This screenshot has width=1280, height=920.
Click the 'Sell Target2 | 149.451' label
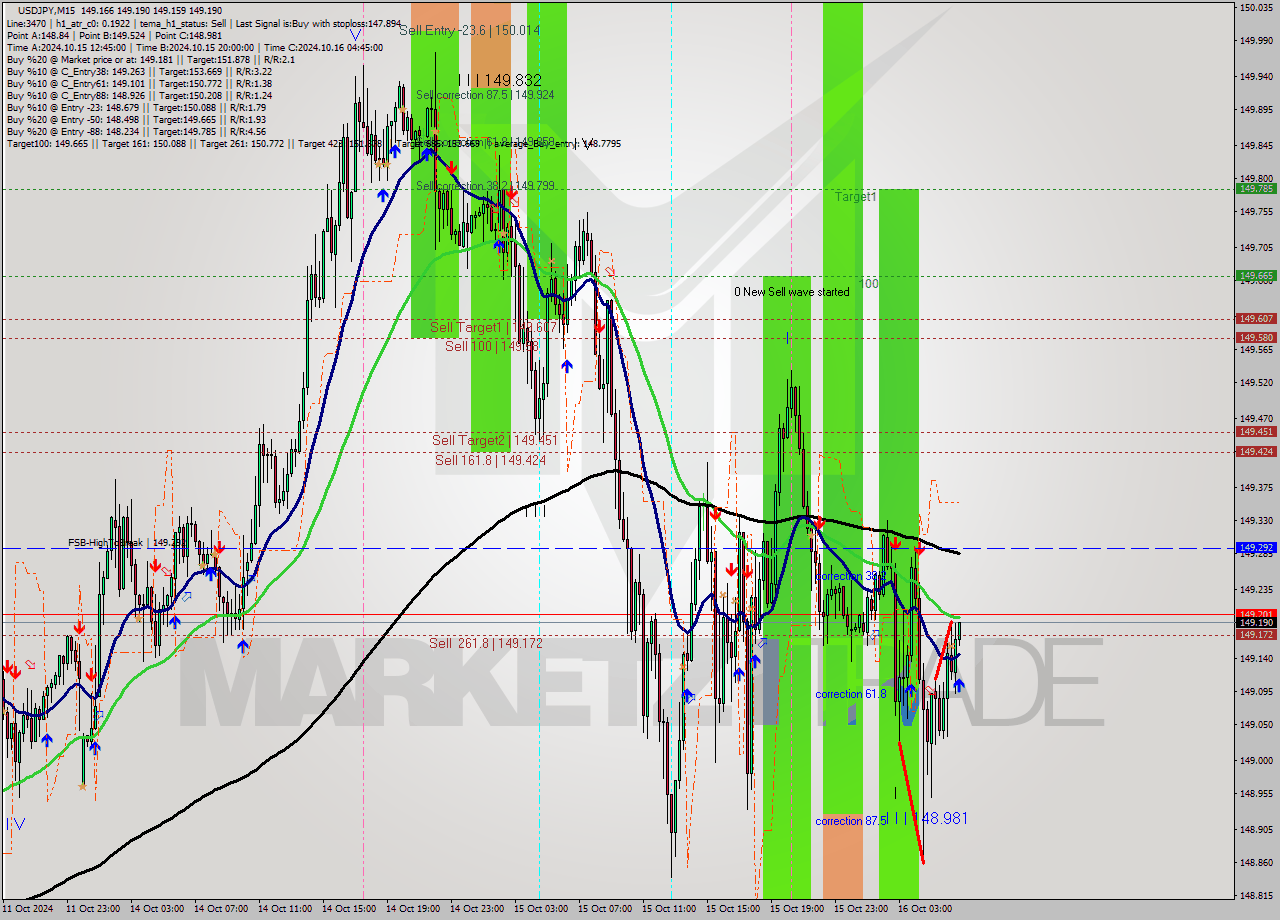point(495,440)
